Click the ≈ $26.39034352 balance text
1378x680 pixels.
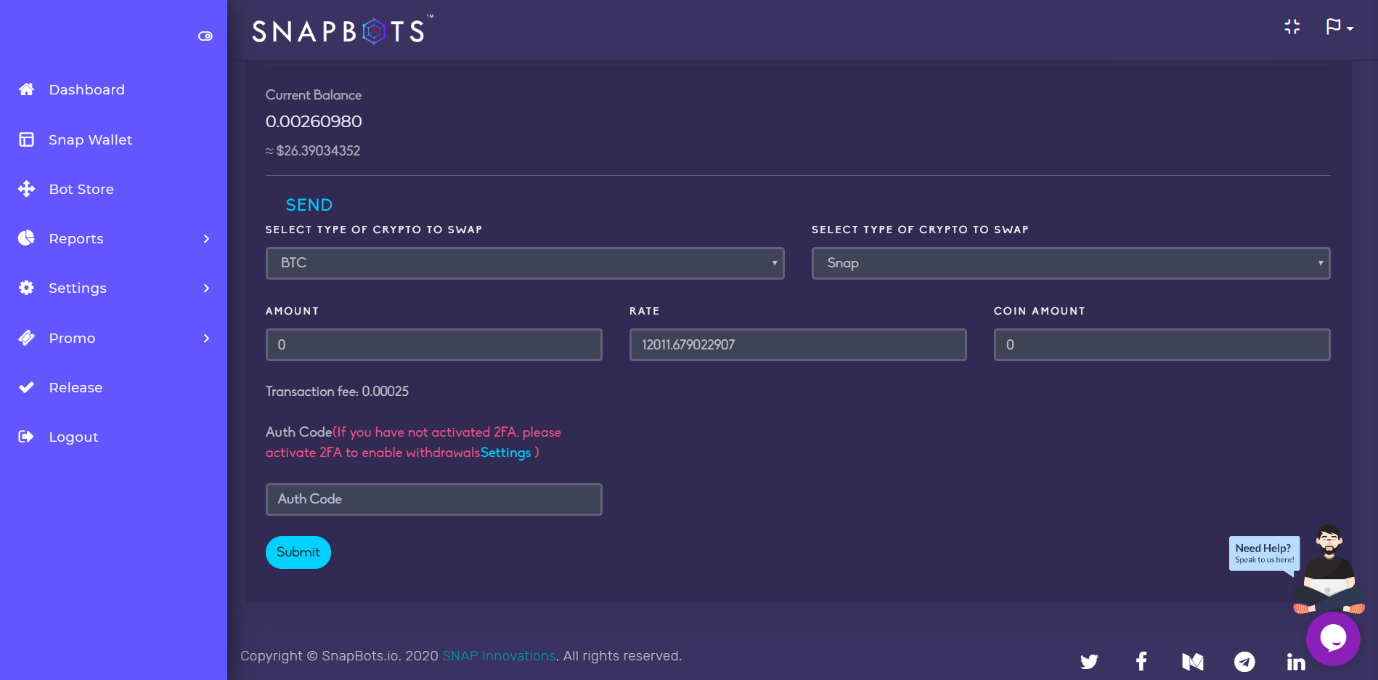pos(313,151)
